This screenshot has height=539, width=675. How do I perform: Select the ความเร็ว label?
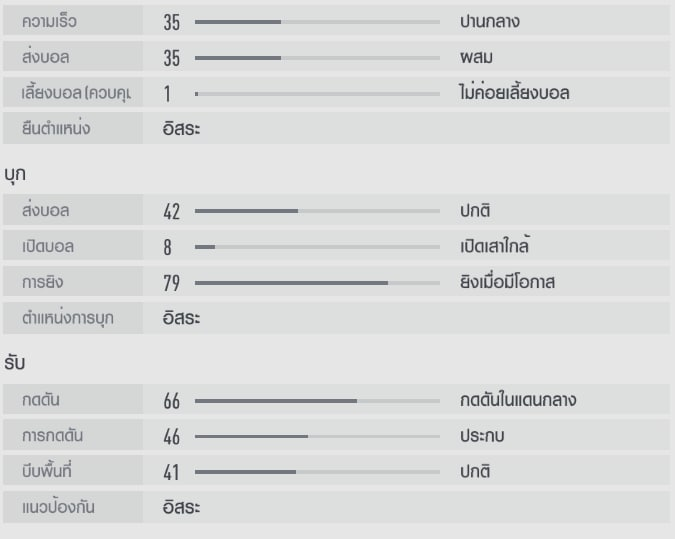pyautogui.click(x=49, y=21)
